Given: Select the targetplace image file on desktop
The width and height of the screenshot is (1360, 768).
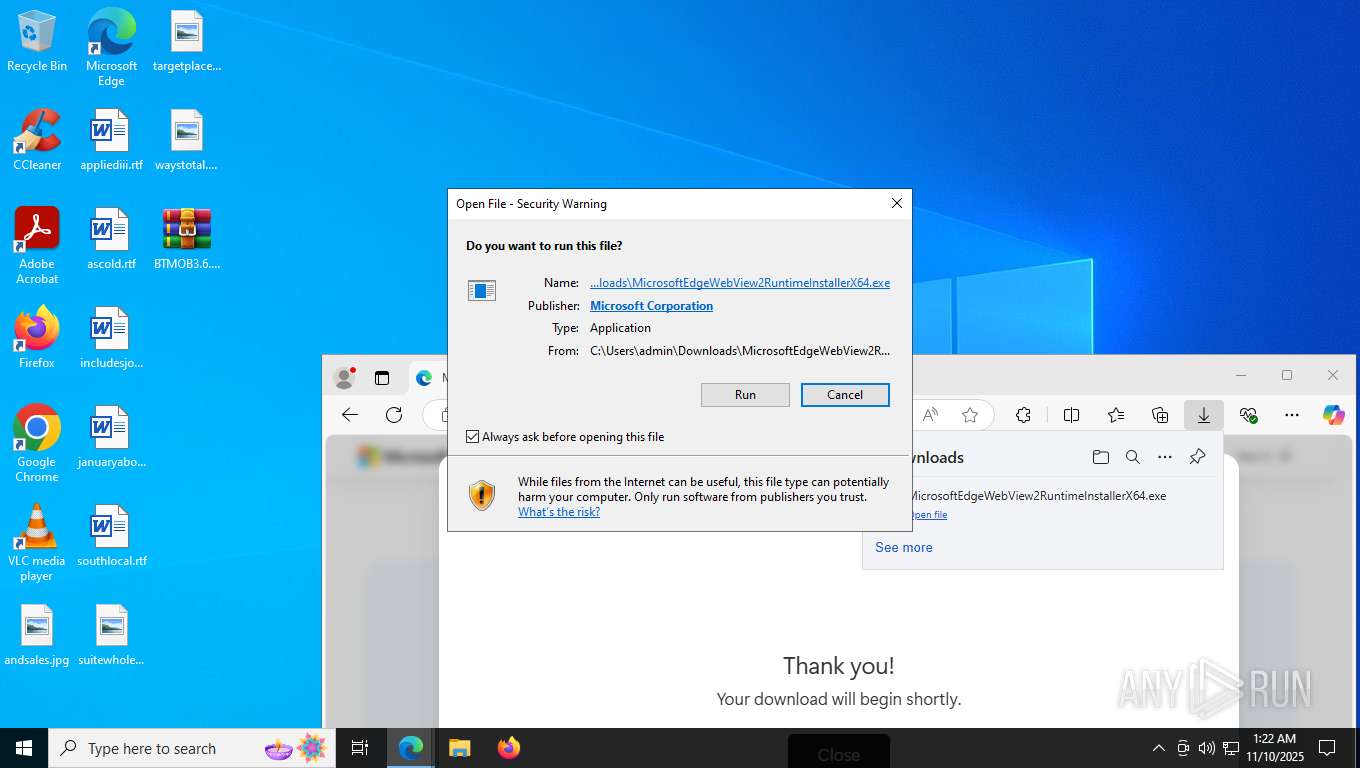Looking at the screenshot, I should tap(186, 41).
